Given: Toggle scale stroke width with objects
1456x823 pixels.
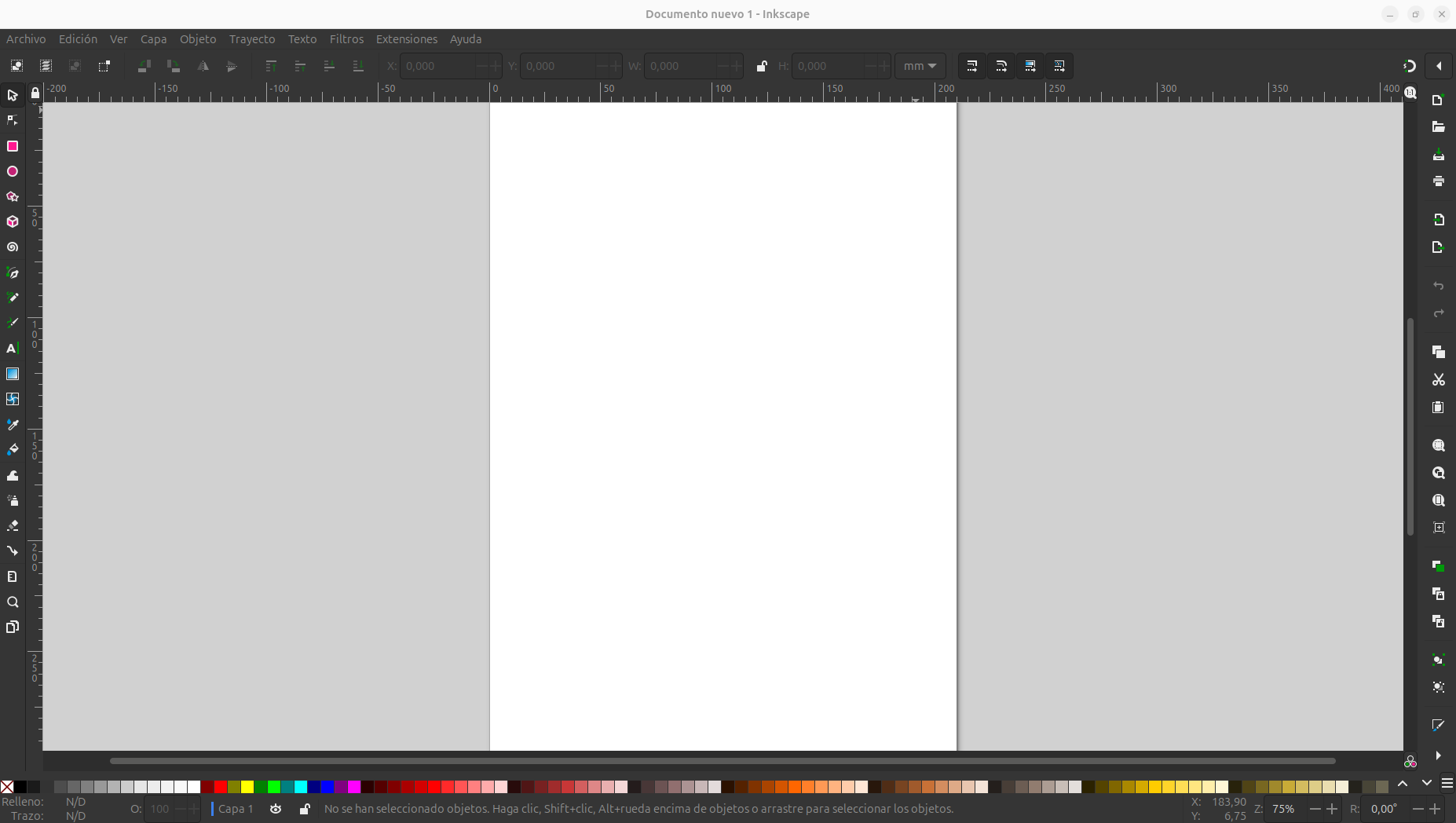Looking at the screenshot, I should tap(972, 66).
